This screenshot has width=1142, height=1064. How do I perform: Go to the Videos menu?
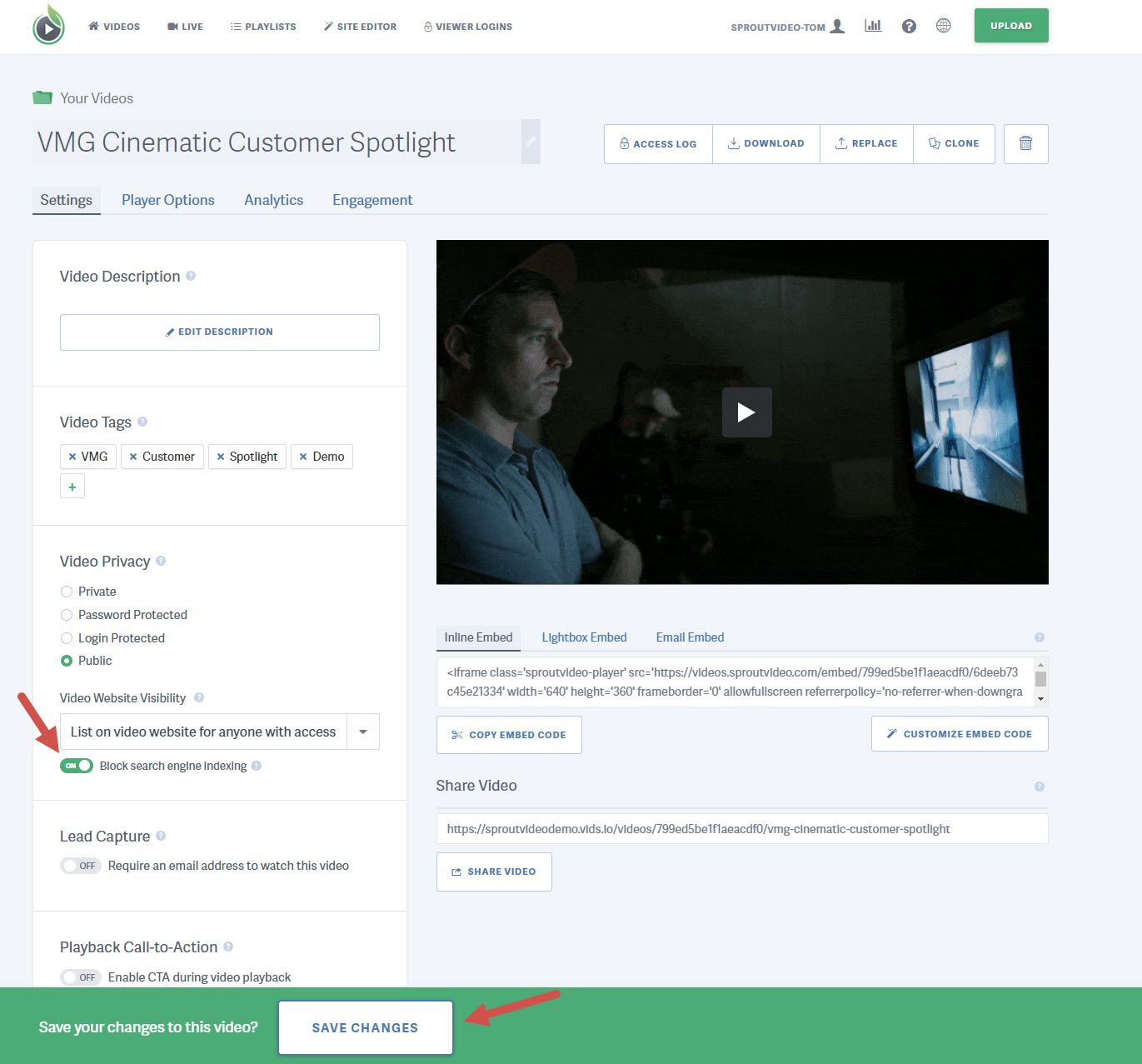point(114,27)
